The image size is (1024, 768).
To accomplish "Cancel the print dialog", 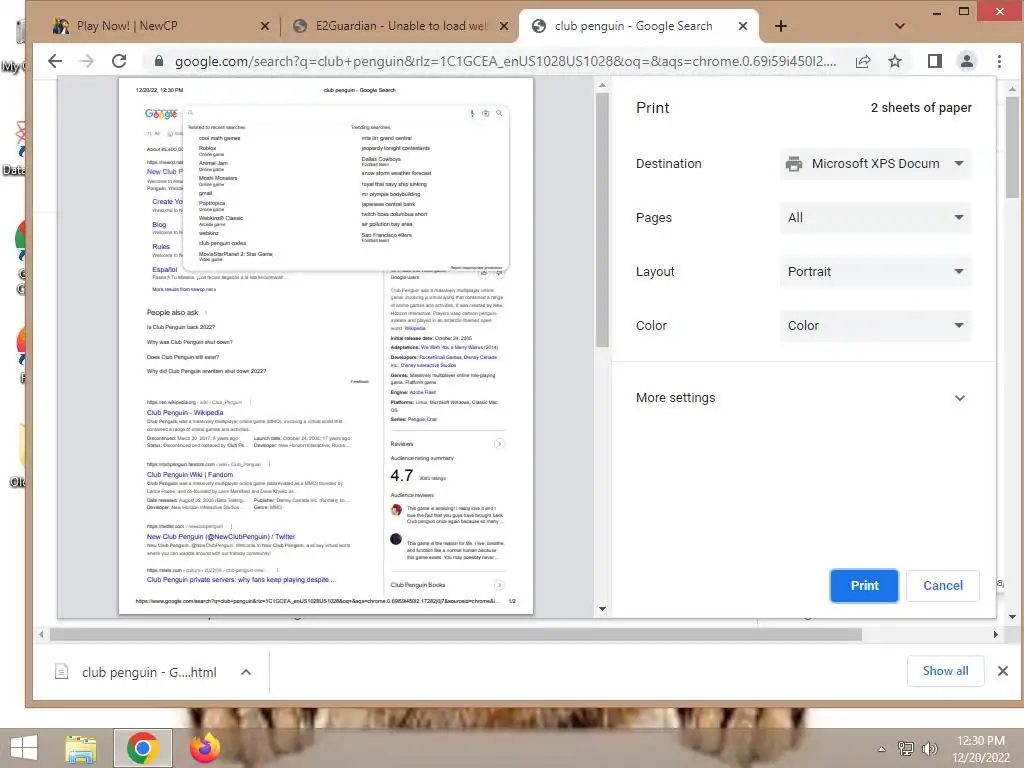I will tap(942, 586).
